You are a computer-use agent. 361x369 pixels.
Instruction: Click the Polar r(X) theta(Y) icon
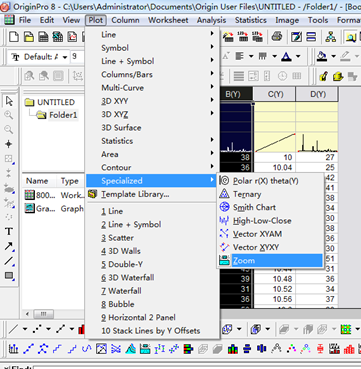click(225, 181)
